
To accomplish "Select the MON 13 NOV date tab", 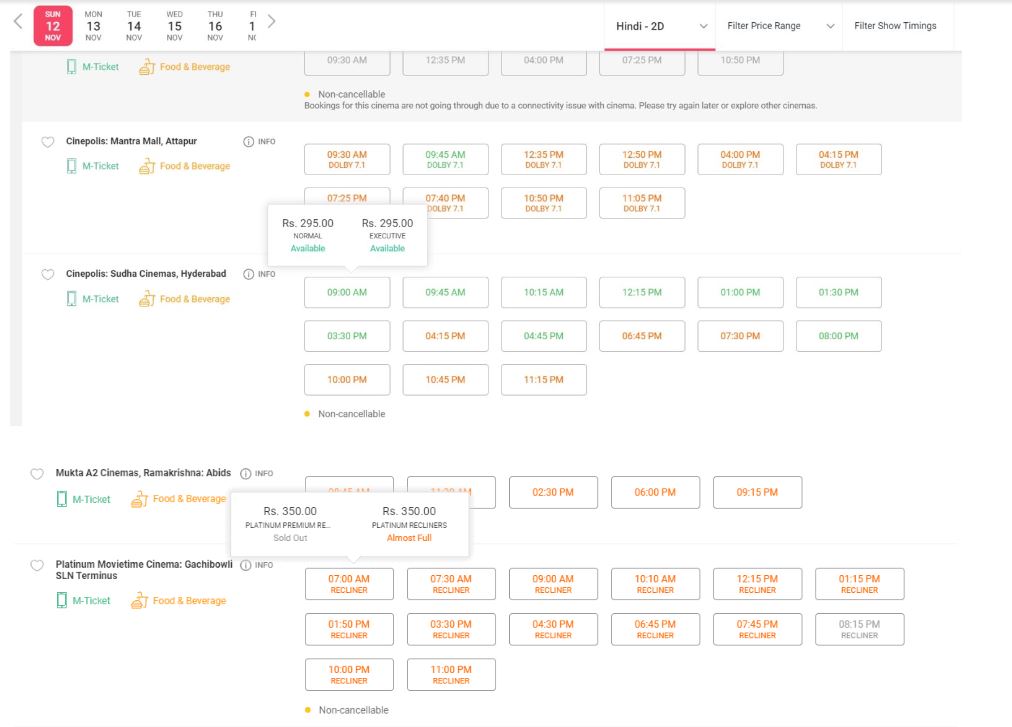I will 93,25.
